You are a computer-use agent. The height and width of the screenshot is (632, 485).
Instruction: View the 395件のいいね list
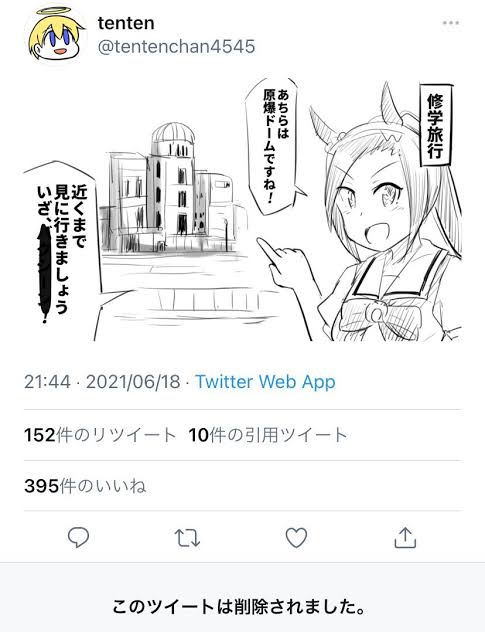85,486
